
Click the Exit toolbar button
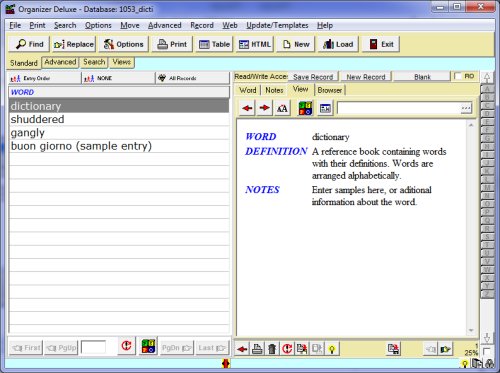pos(381,44)
